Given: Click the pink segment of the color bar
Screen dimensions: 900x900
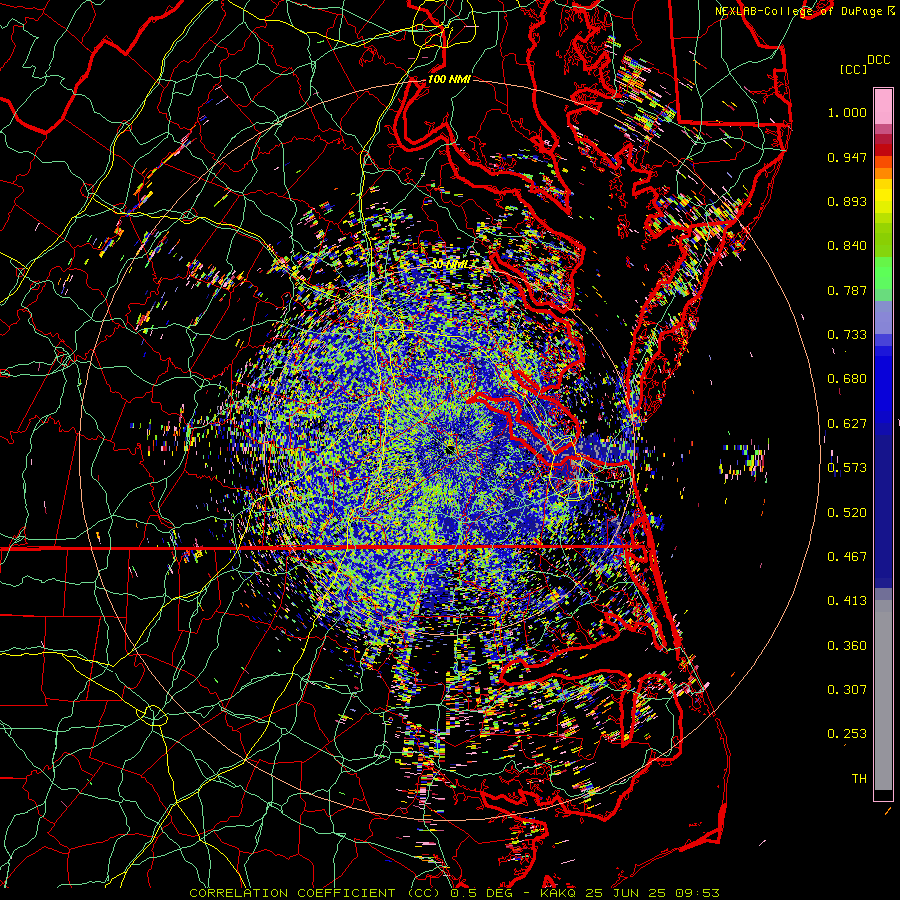Looking at the screenshot, I should (883, 106).
